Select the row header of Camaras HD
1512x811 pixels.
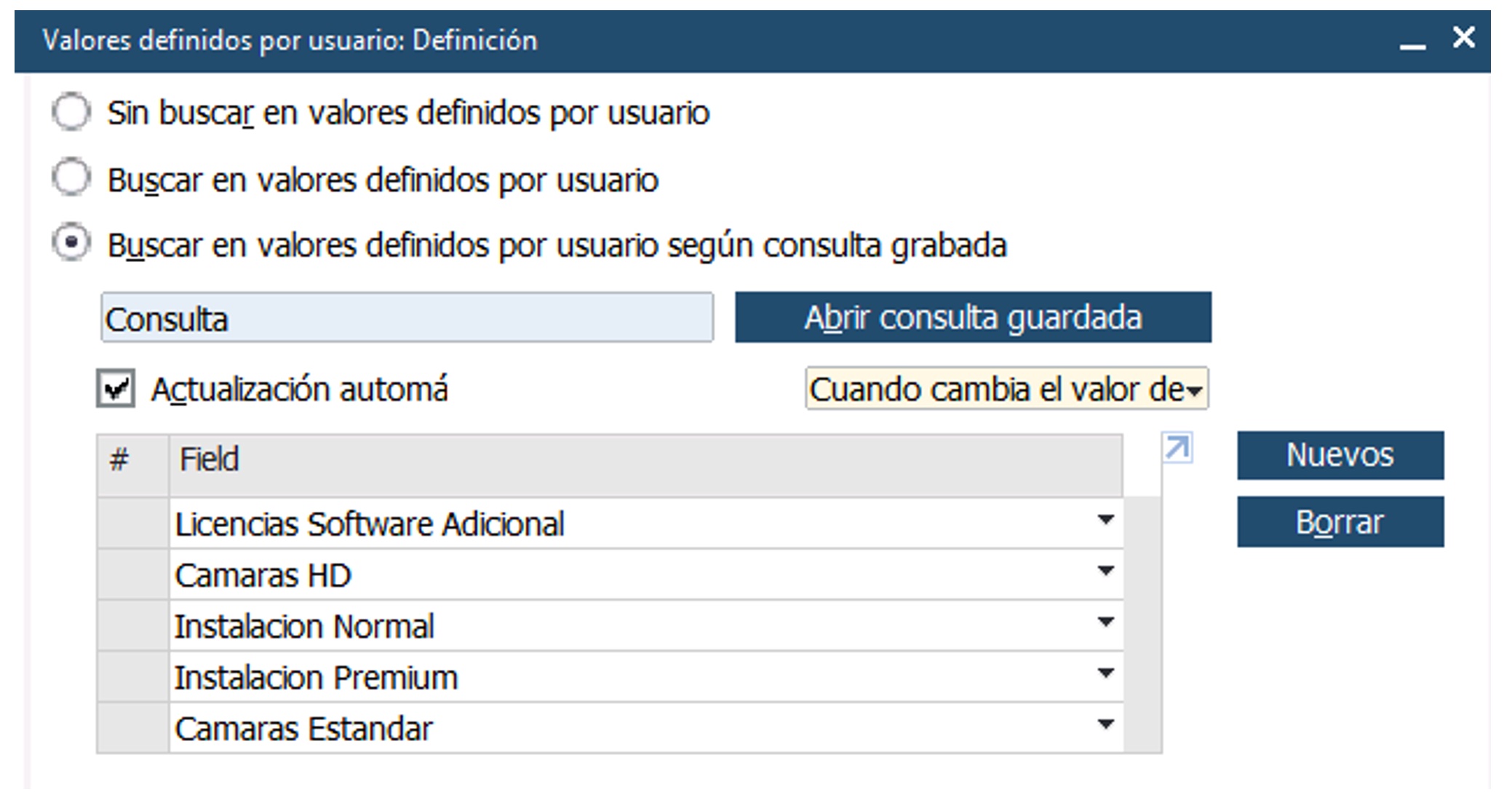[x=133, y=575]
